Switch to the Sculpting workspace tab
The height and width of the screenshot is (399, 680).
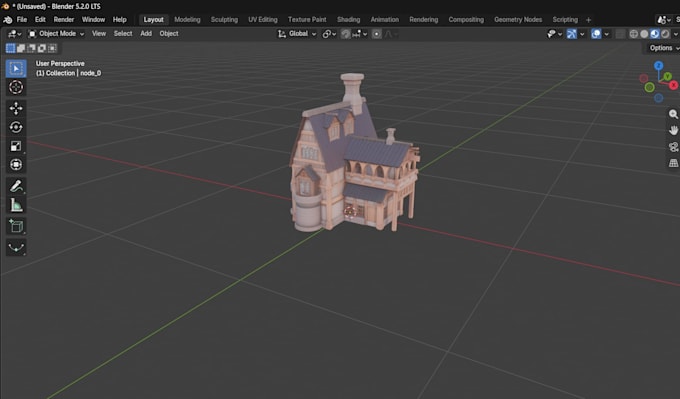(x=224, y=20)
